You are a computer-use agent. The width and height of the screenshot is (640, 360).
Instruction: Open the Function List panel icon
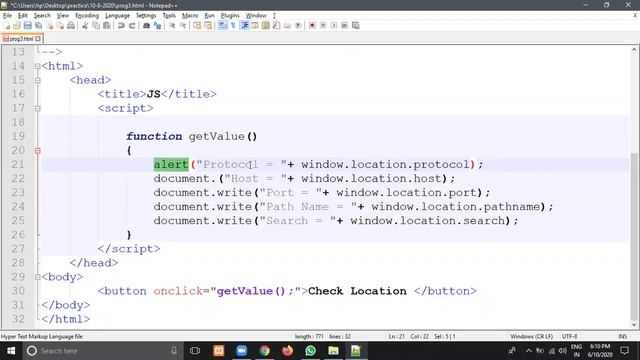[x=276, y=25]
